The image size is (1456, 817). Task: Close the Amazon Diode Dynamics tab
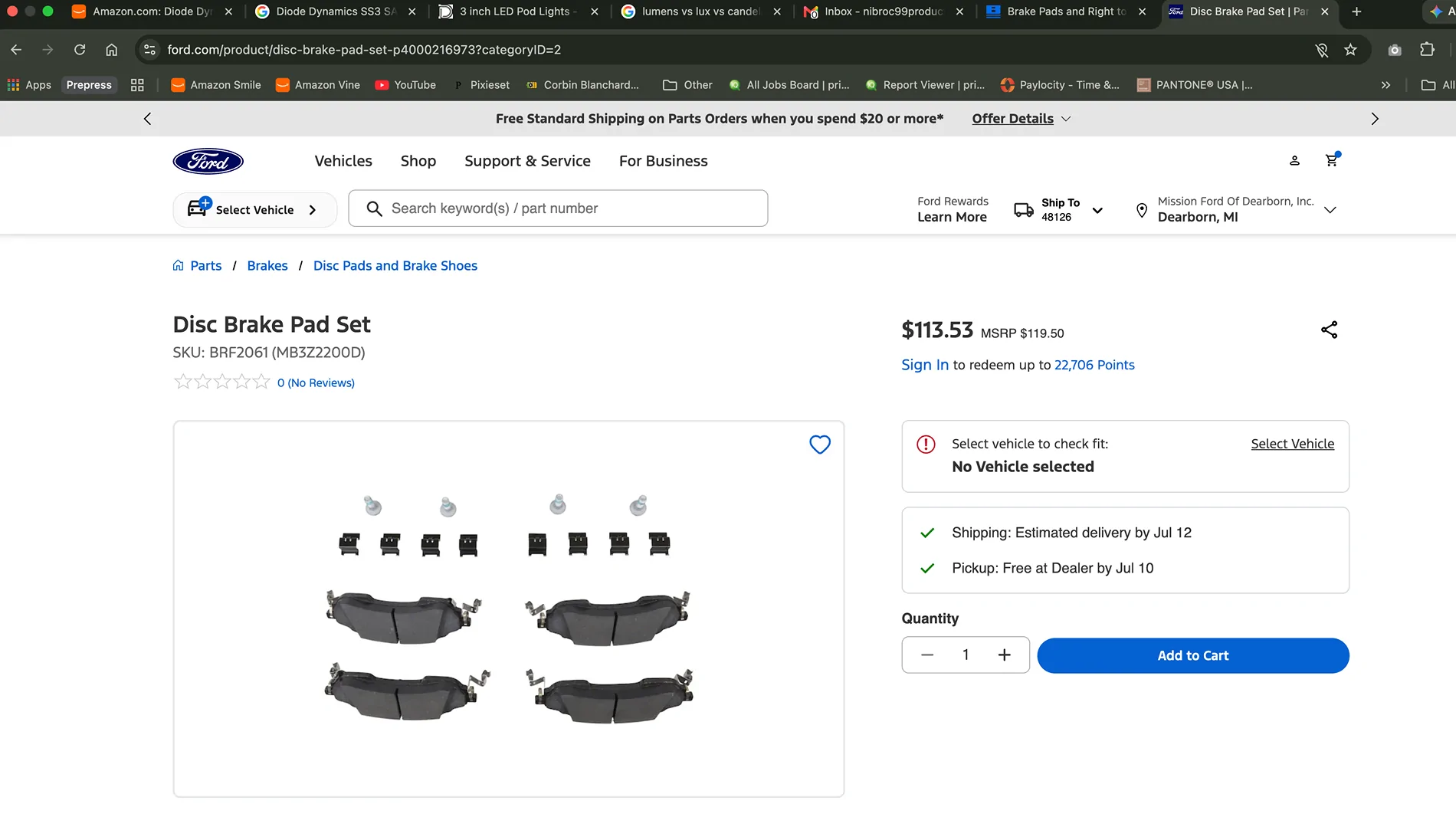(x=228, y=11)
